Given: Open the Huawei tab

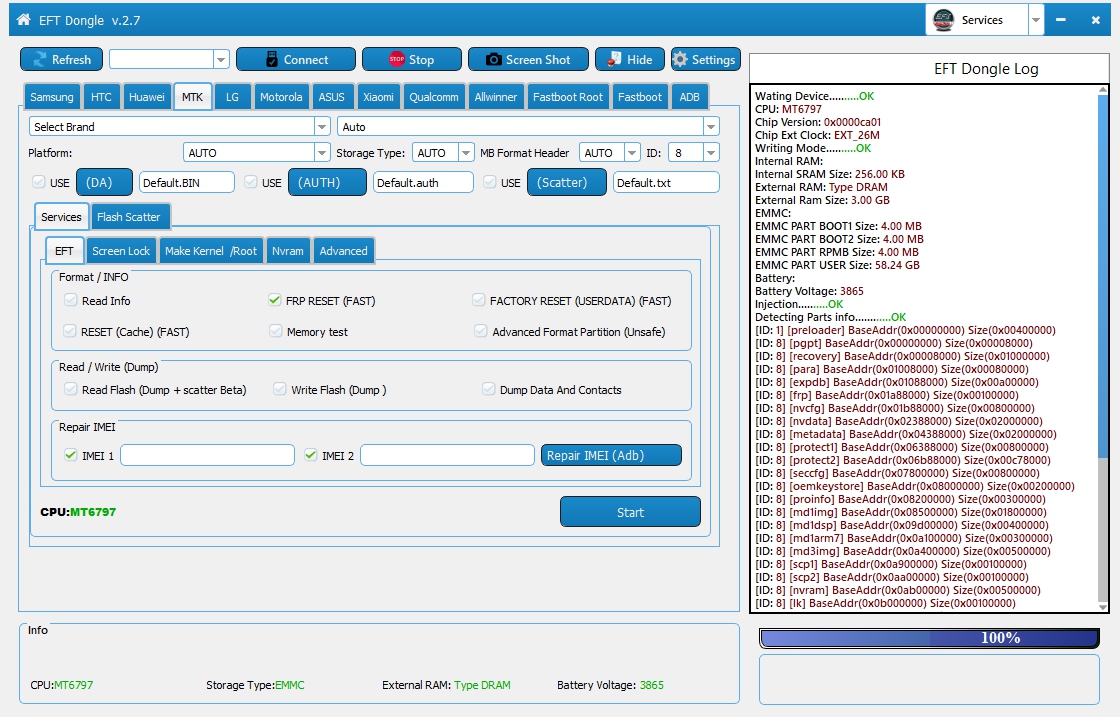Looking at the screenshot, I should 146,97.
